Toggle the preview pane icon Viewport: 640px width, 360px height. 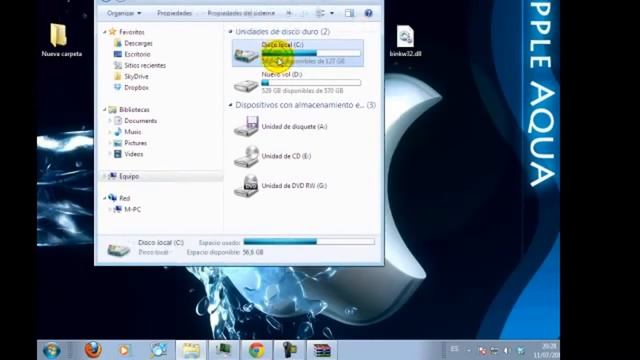(x=349, y=13)
